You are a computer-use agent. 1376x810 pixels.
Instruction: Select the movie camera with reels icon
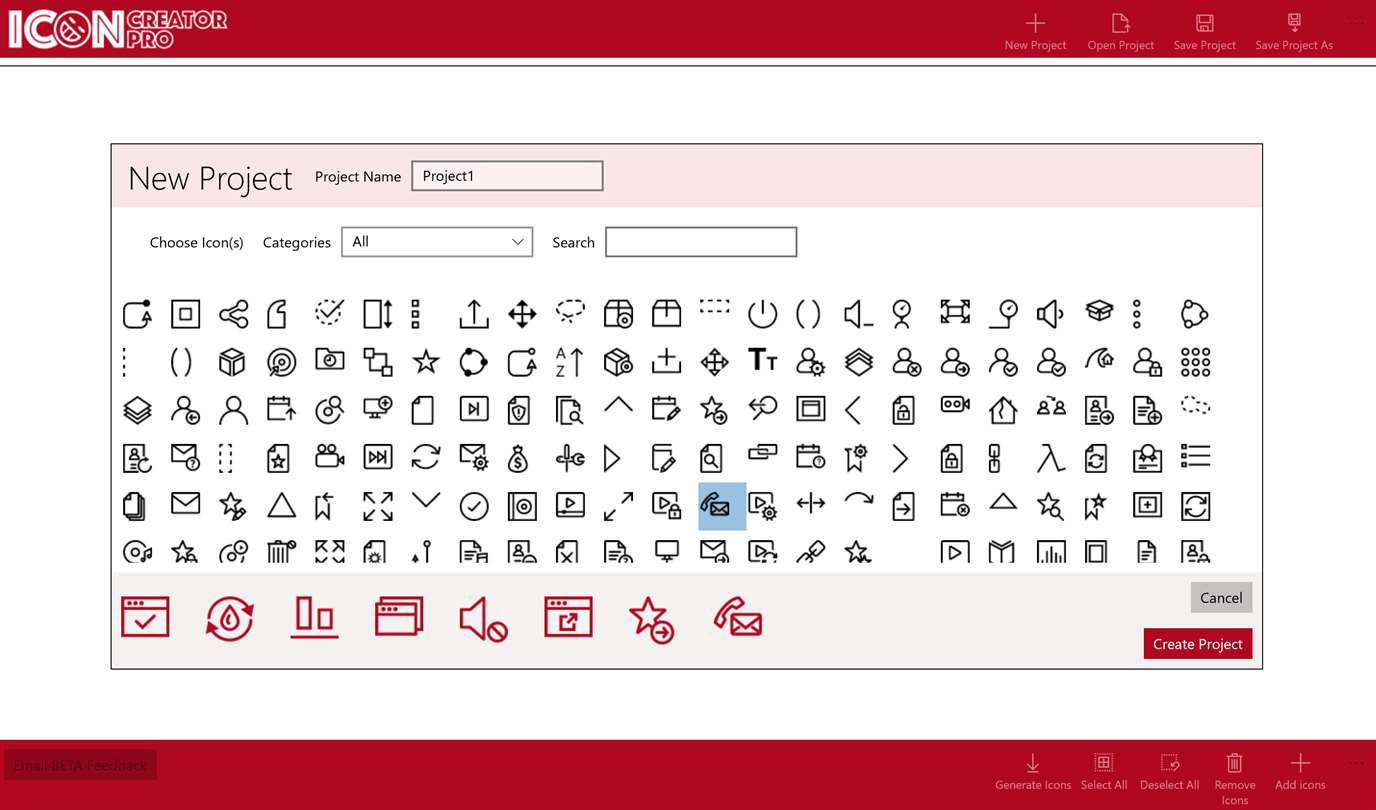pyautogui.click(x=329, y=456)
